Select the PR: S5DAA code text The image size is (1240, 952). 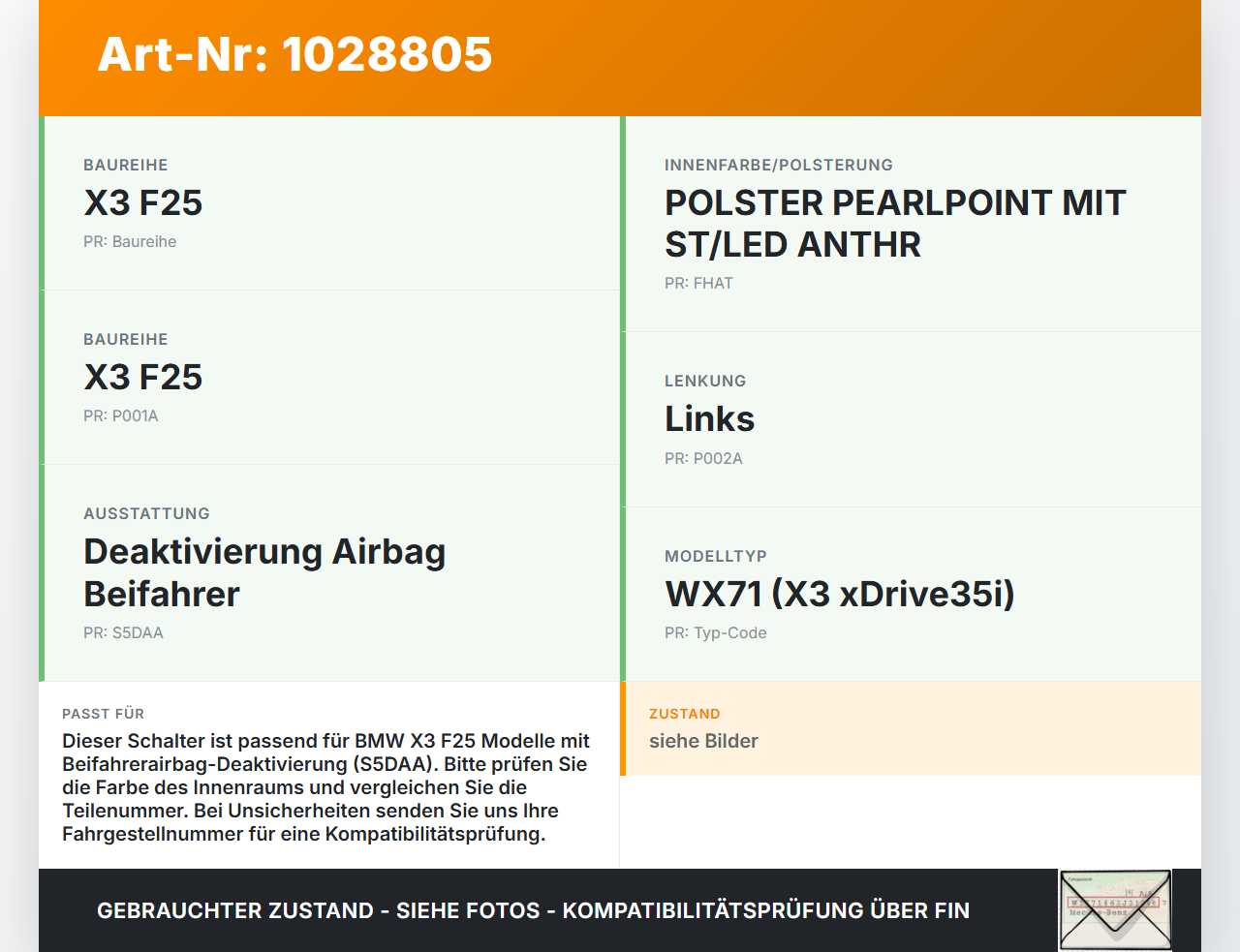[123, 633]
